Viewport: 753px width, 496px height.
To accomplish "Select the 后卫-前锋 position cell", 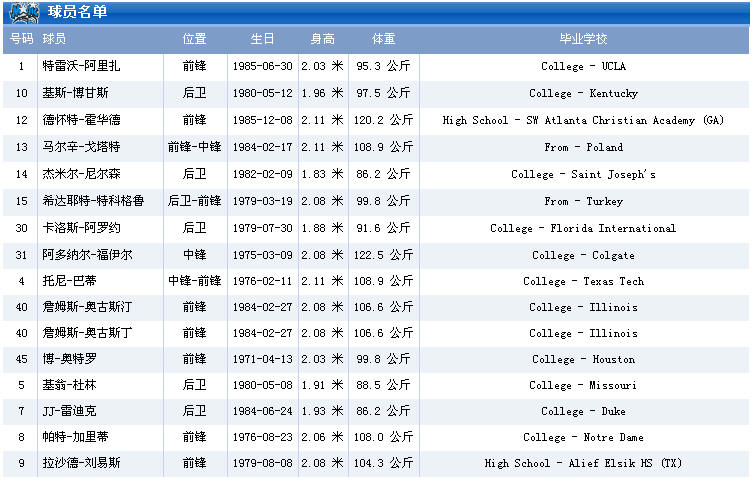I will point(194,200).
